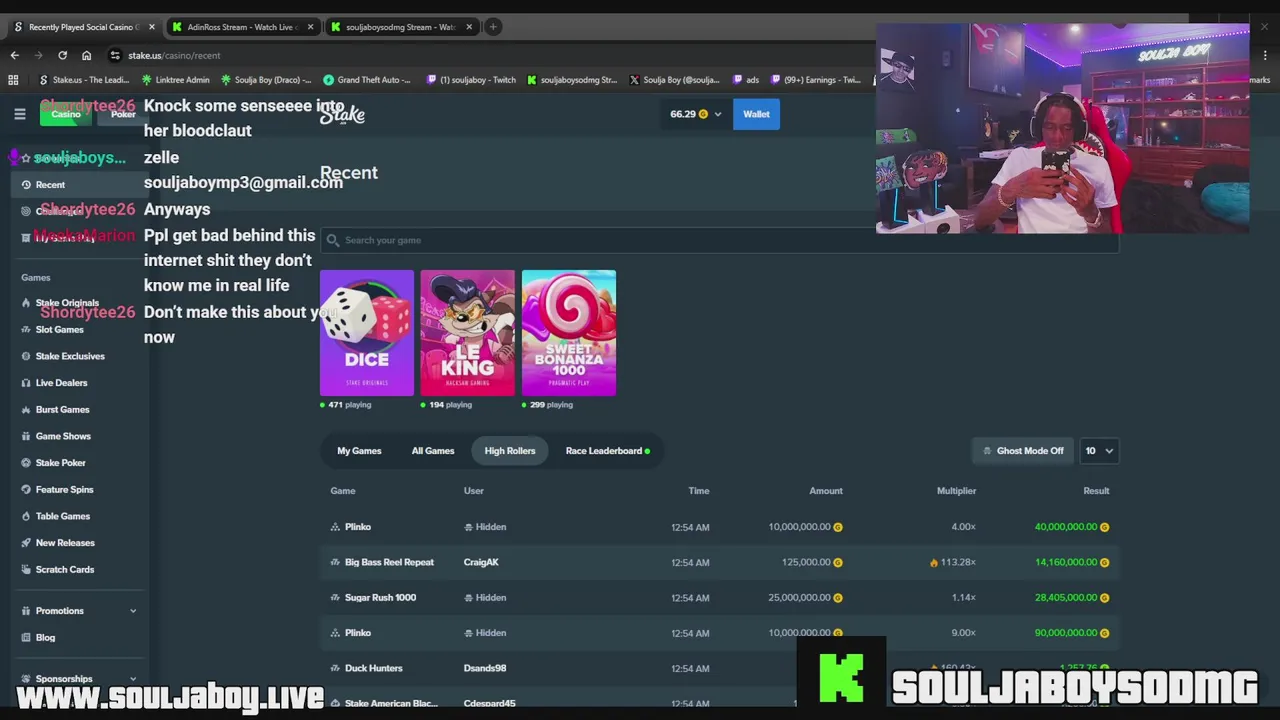Reload the page with refresh icon
Viewport: 1280px width, 720px height.
point(62,55)
